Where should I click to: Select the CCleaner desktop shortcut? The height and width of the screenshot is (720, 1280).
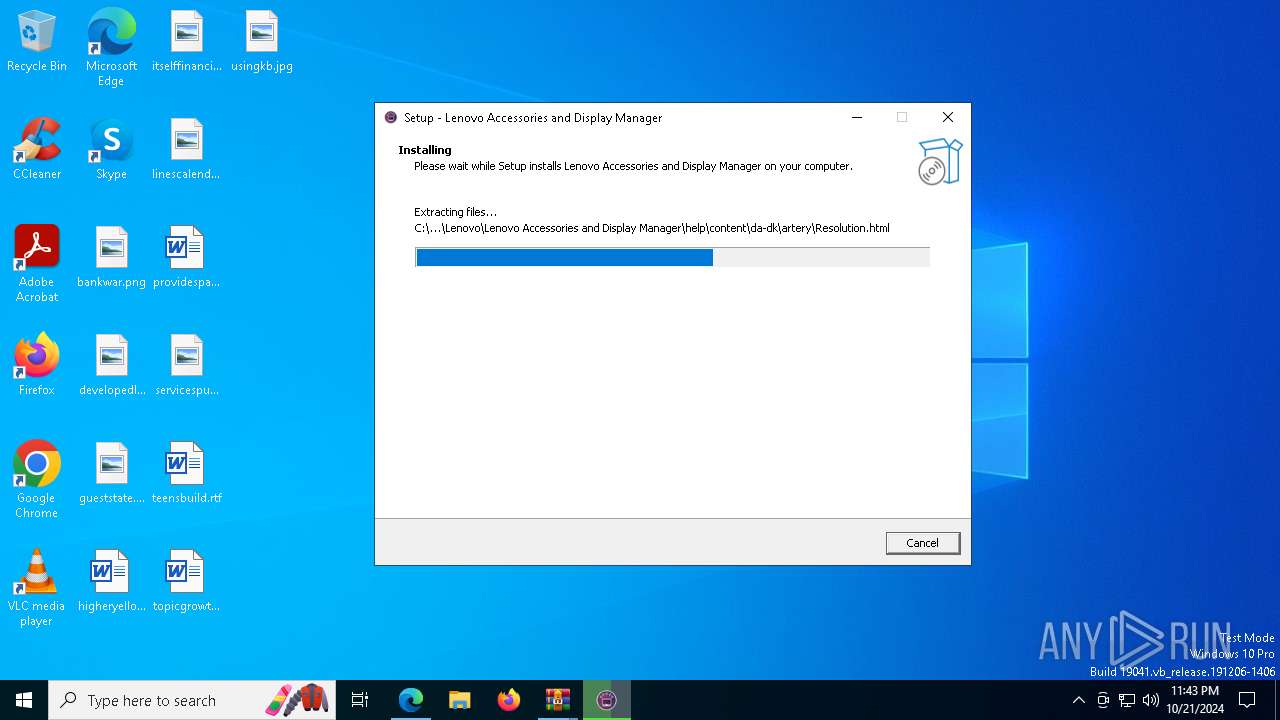click(x=37, y=150)
